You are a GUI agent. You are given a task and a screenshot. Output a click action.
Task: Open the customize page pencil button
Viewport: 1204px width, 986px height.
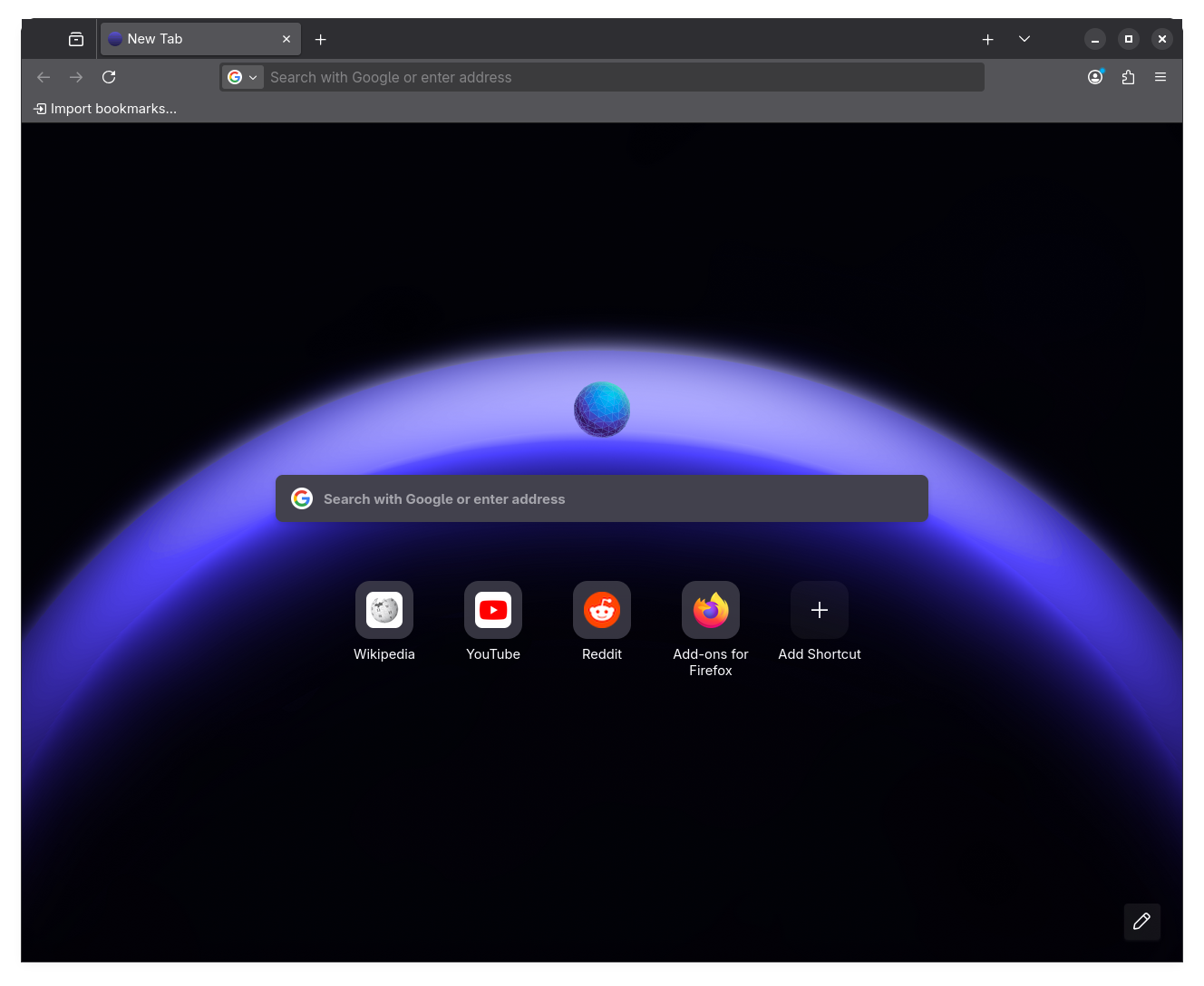pyautogui.click(x=1142, y=922)
